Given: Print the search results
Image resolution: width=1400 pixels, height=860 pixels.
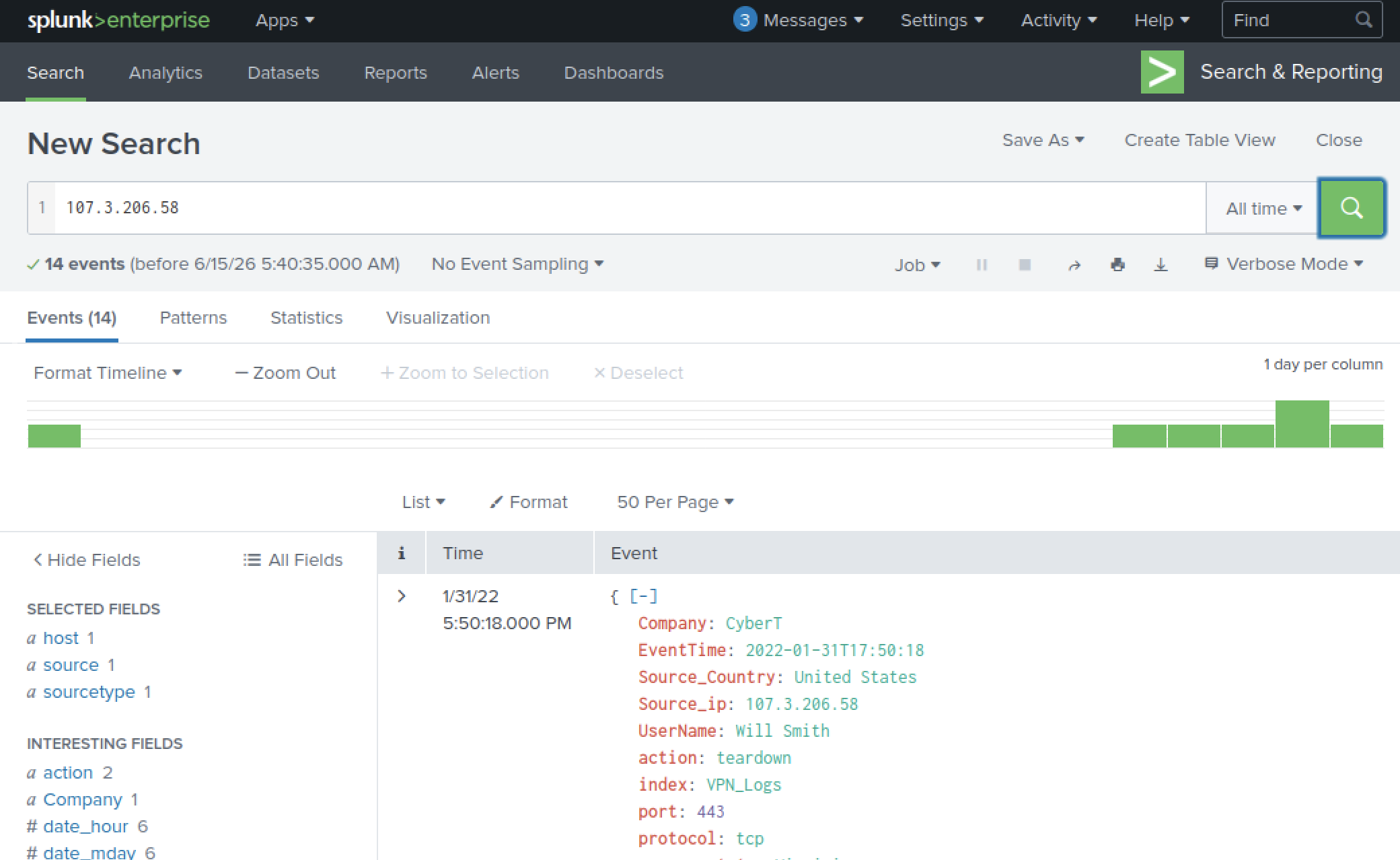Looking at the screenshot, I should coord(1117,264).
